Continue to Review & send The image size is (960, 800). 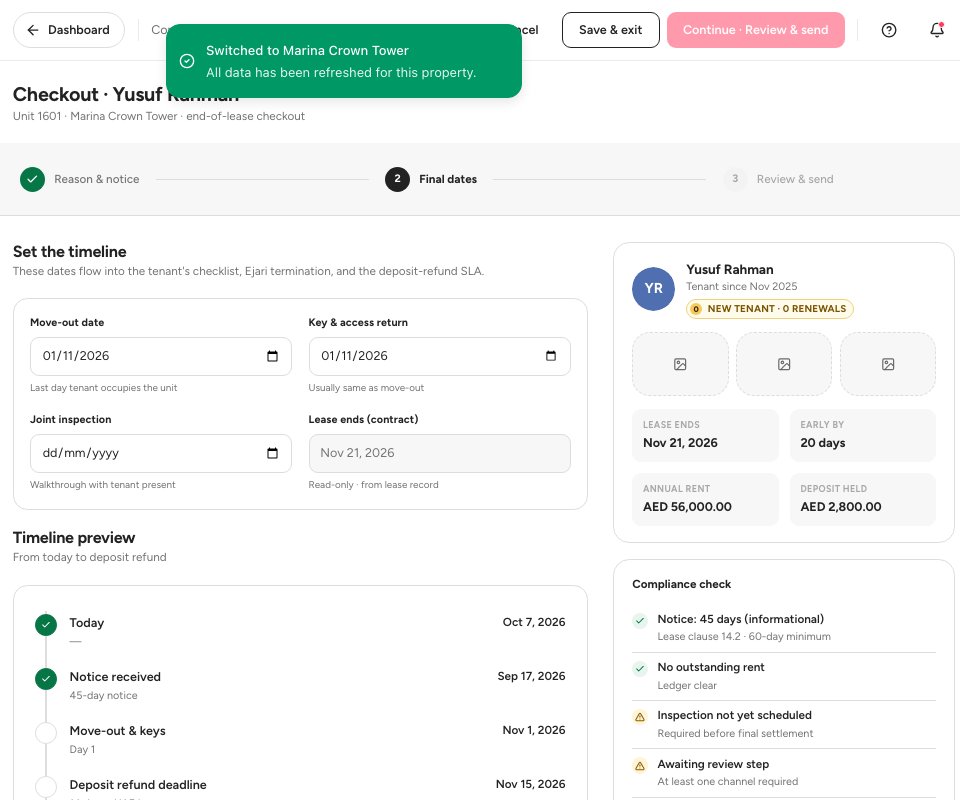[756, 30]
